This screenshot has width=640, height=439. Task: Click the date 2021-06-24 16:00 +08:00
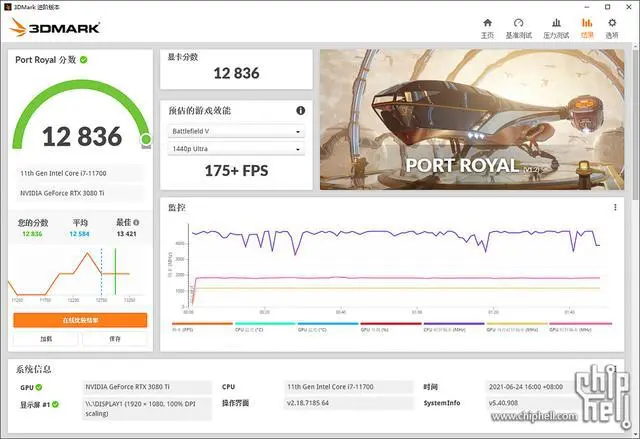[x=526, y=387]
